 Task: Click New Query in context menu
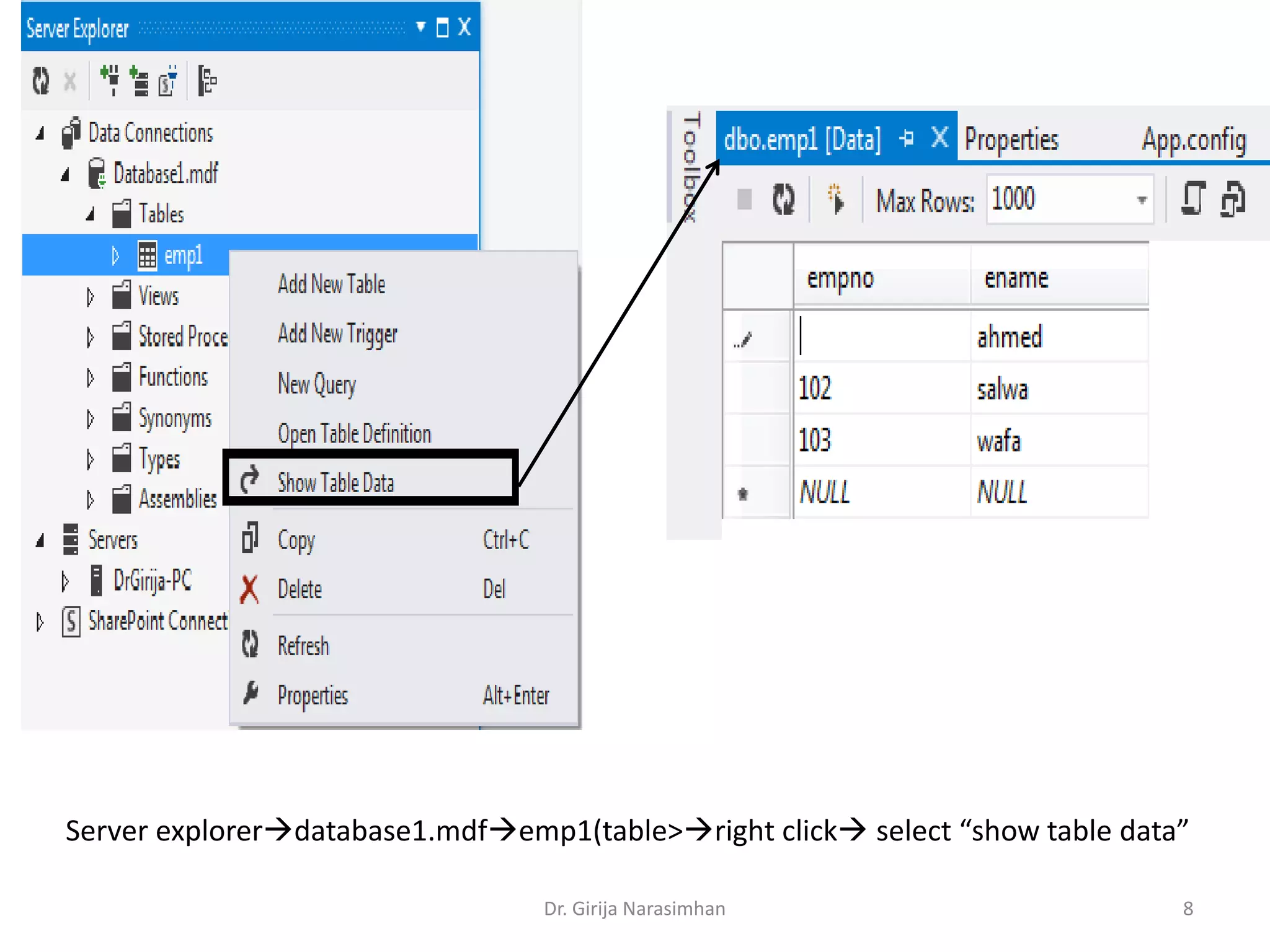317,384
